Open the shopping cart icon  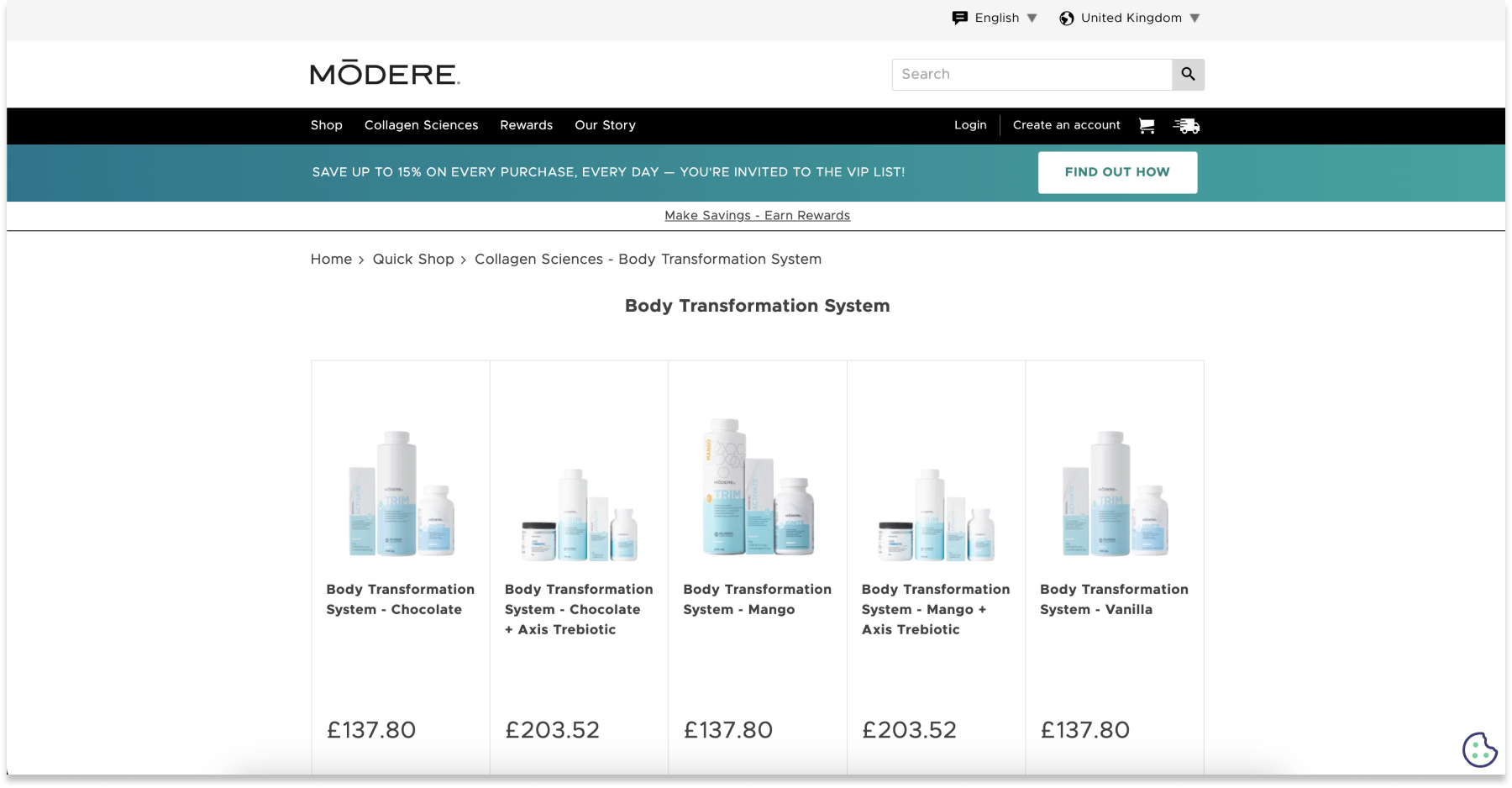1147,125
